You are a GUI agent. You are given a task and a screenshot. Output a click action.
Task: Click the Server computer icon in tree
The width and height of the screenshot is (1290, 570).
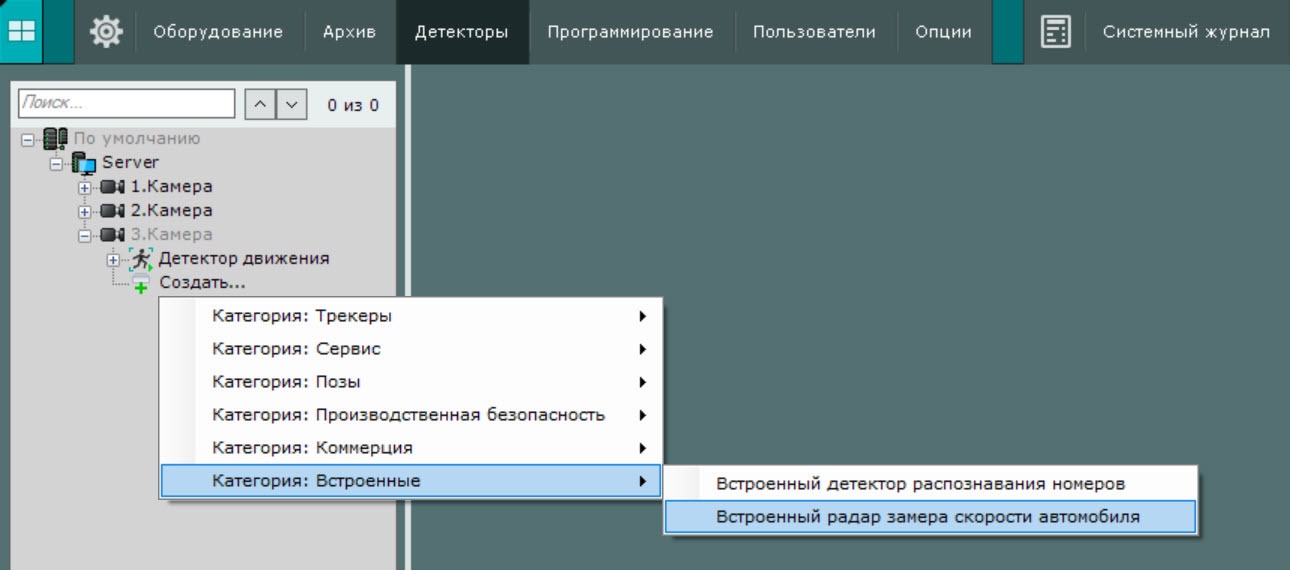pos(85,163)
